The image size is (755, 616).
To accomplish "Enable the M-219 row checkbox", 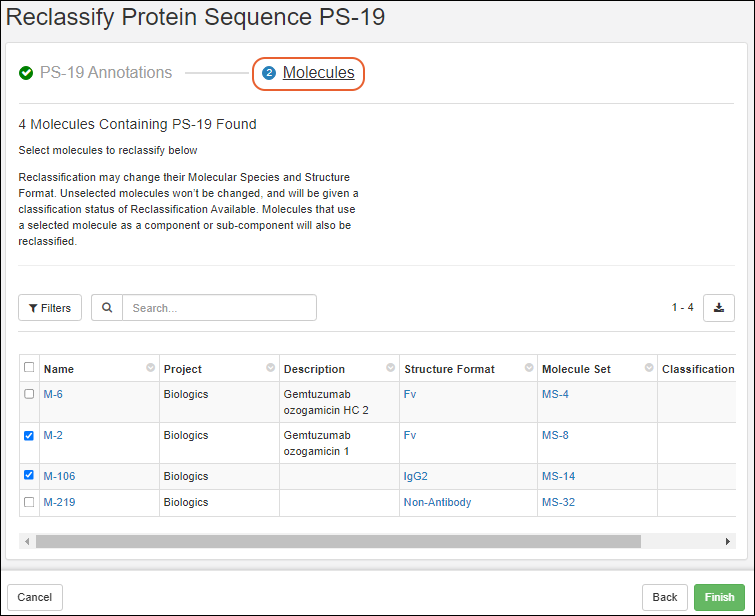I will click(x=29, y=502).
